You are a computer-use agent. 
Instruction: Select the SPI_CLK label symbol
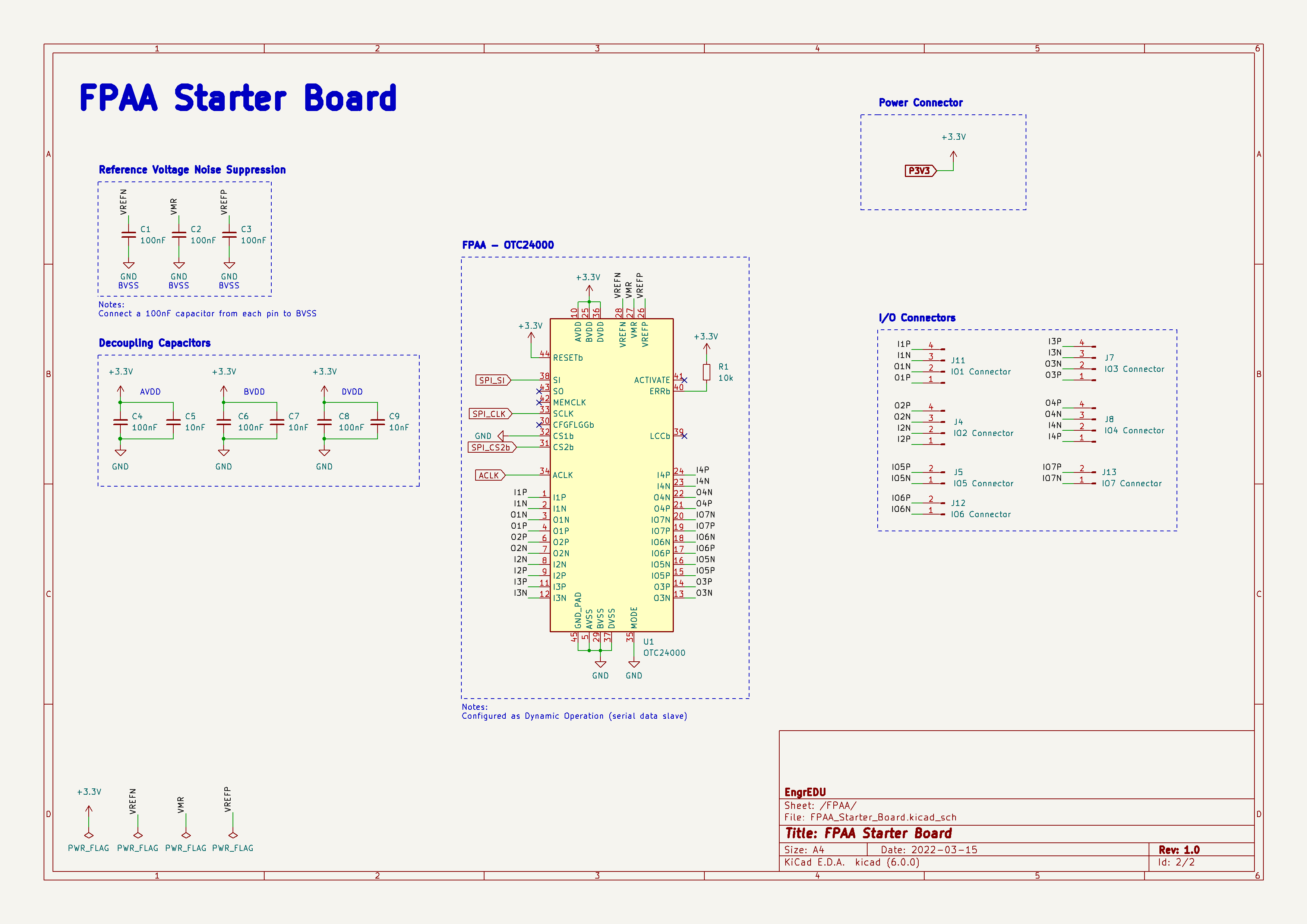[490, 414]
